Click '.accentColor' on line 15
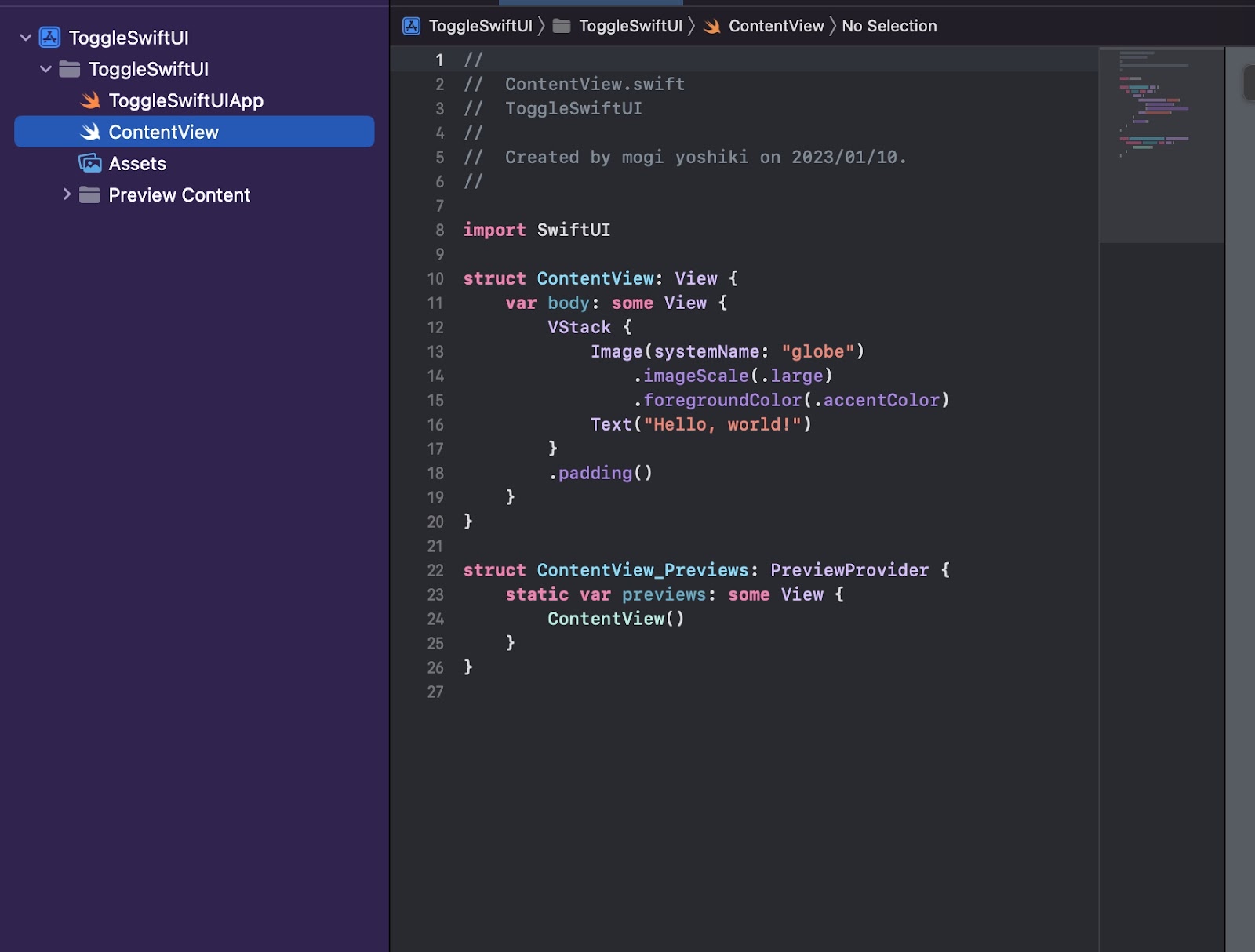Image resolution: width=1255 pixels, height=952 pixels. coord(876,400)
